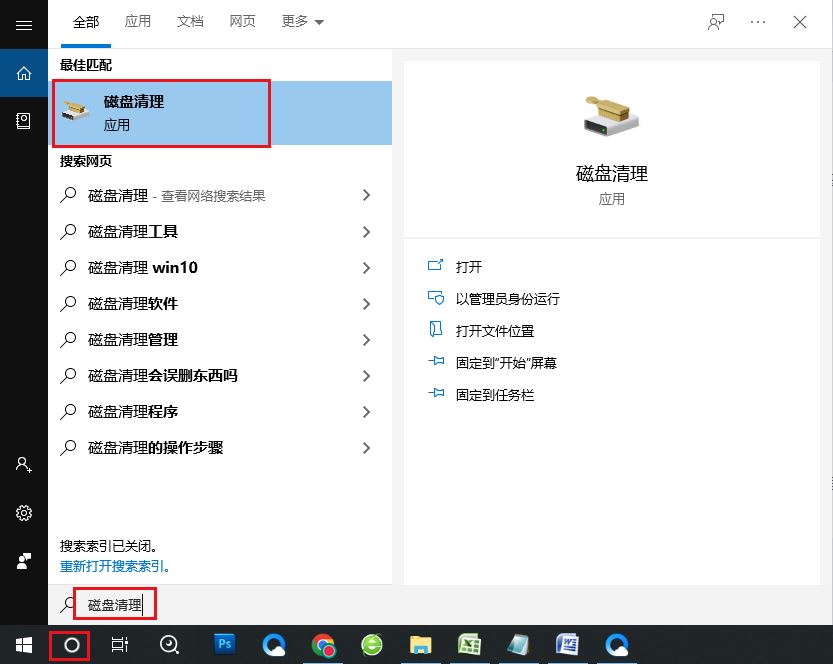This screenshot has width=833, height=664.
Task: Open the magnifier search app on taskbar
Action: point(169,645)
